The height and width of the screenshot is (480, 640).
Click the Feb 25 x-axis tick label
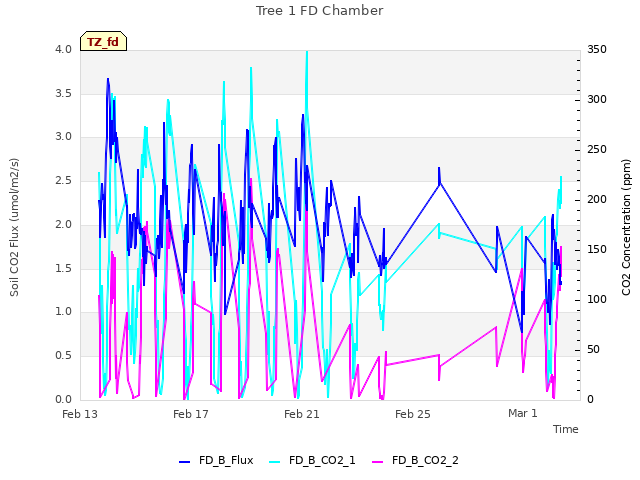[x=413, y=414]
